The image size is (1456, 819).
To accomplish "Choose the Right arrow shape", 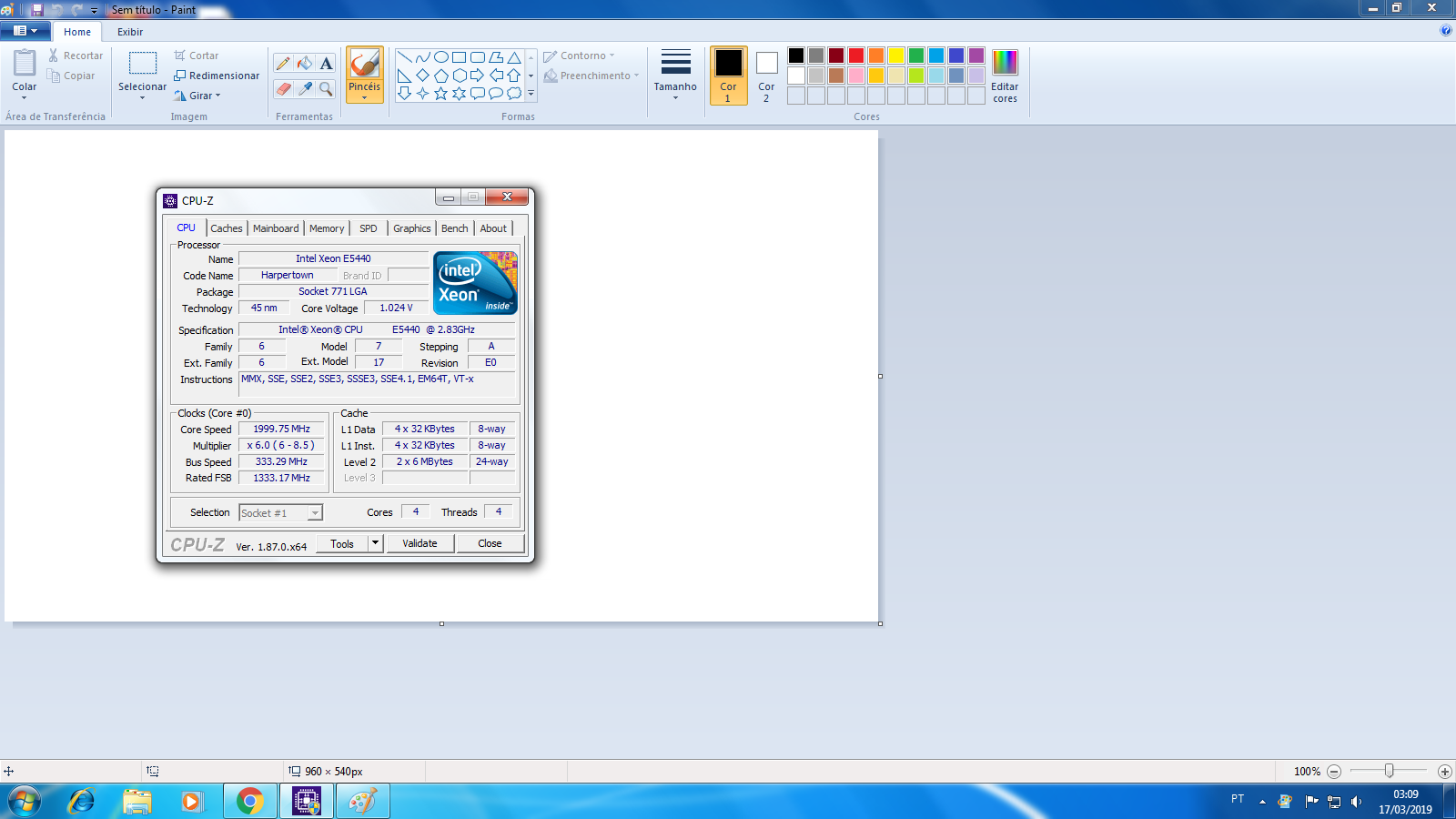I will tap(478, 76).
